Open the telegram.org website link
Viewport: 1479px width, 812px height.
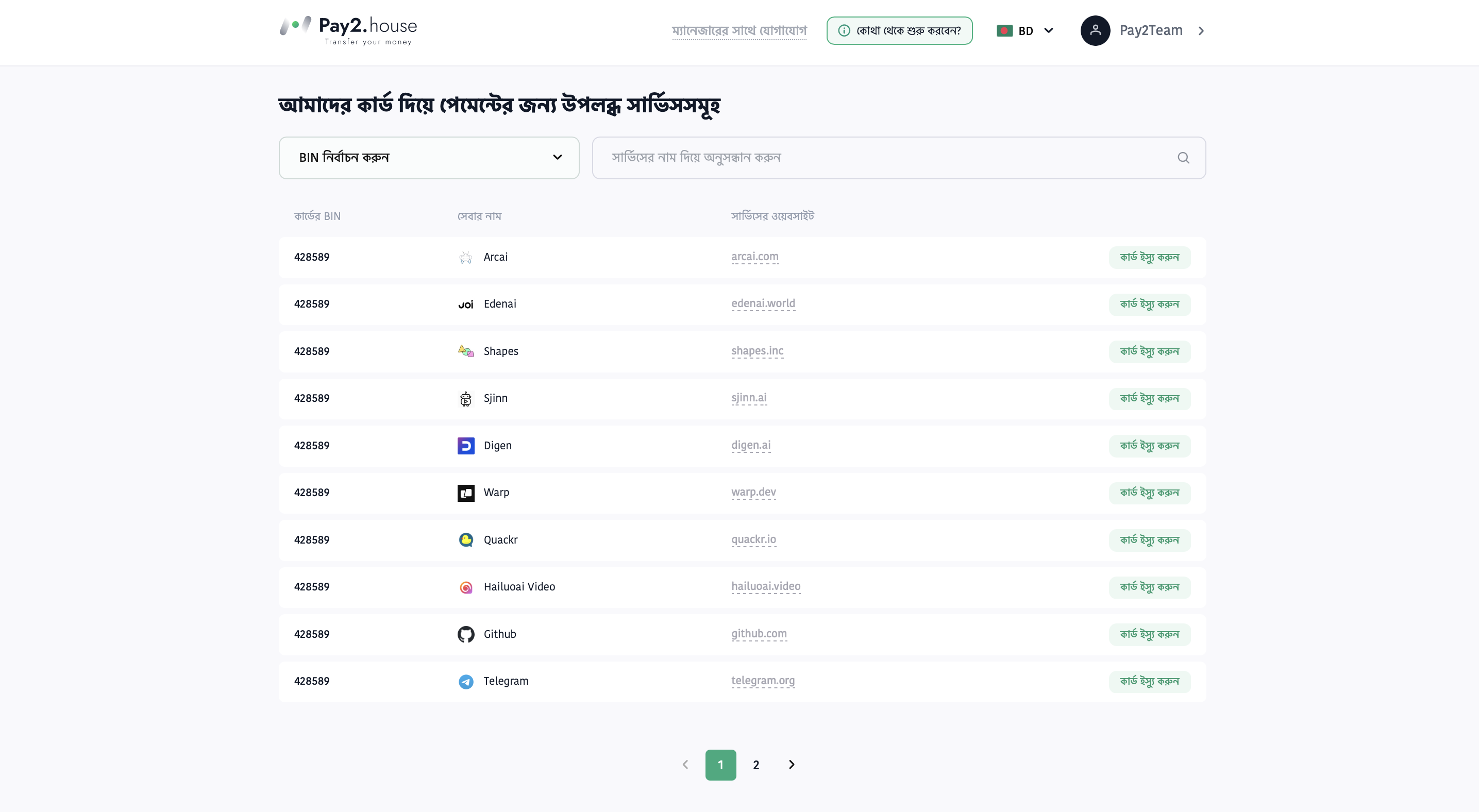tap(763, 681)
